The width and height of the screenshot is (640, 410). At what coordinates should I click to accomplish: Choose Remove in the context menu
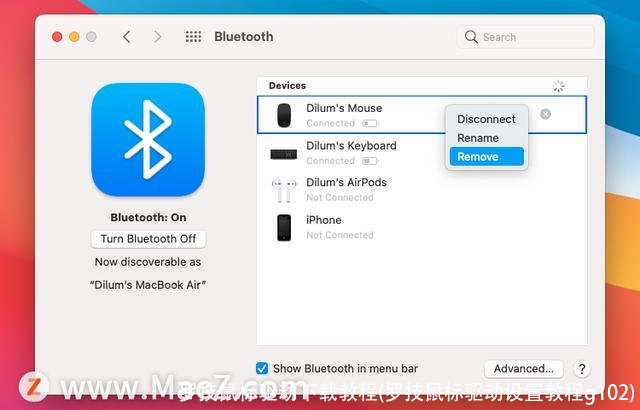click(x=478, y=156)
